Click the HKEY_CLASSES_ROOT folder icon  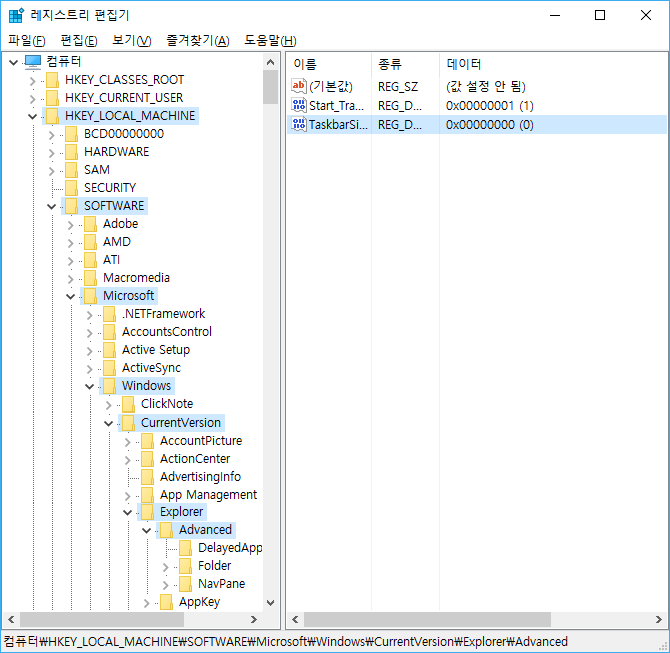53,80
